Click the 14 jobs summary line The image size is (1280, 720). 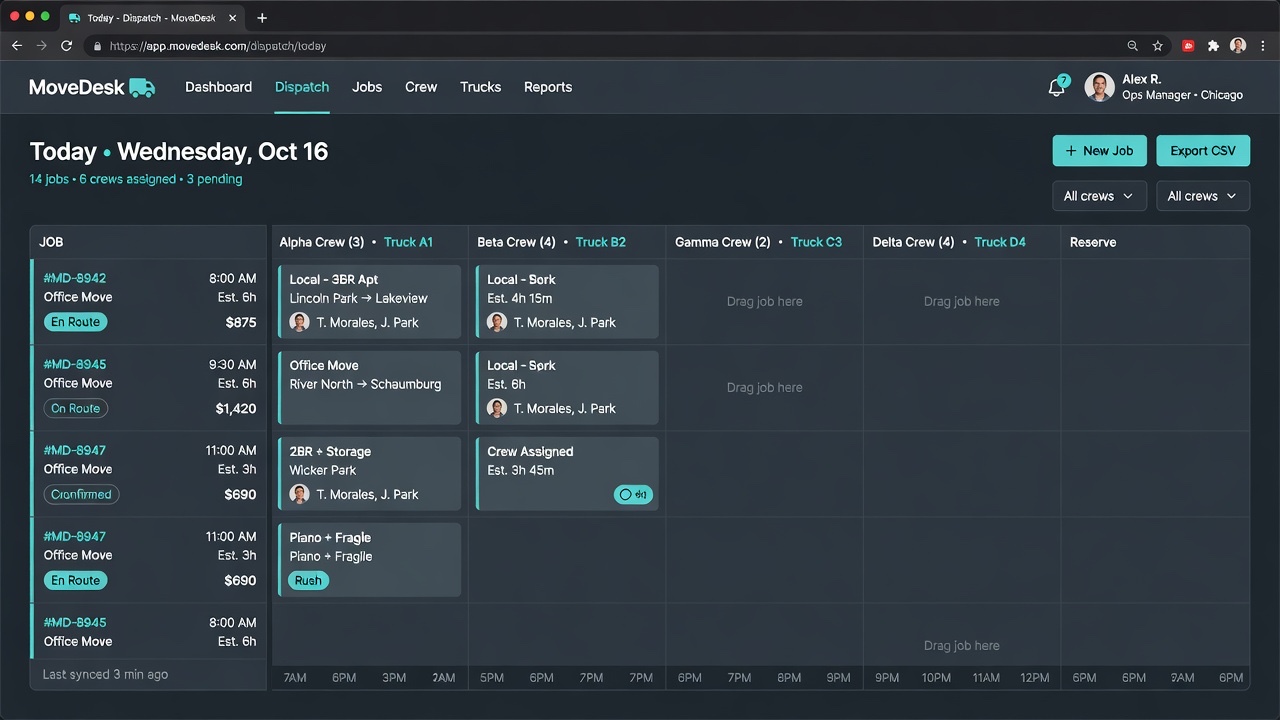coord(136,179)
